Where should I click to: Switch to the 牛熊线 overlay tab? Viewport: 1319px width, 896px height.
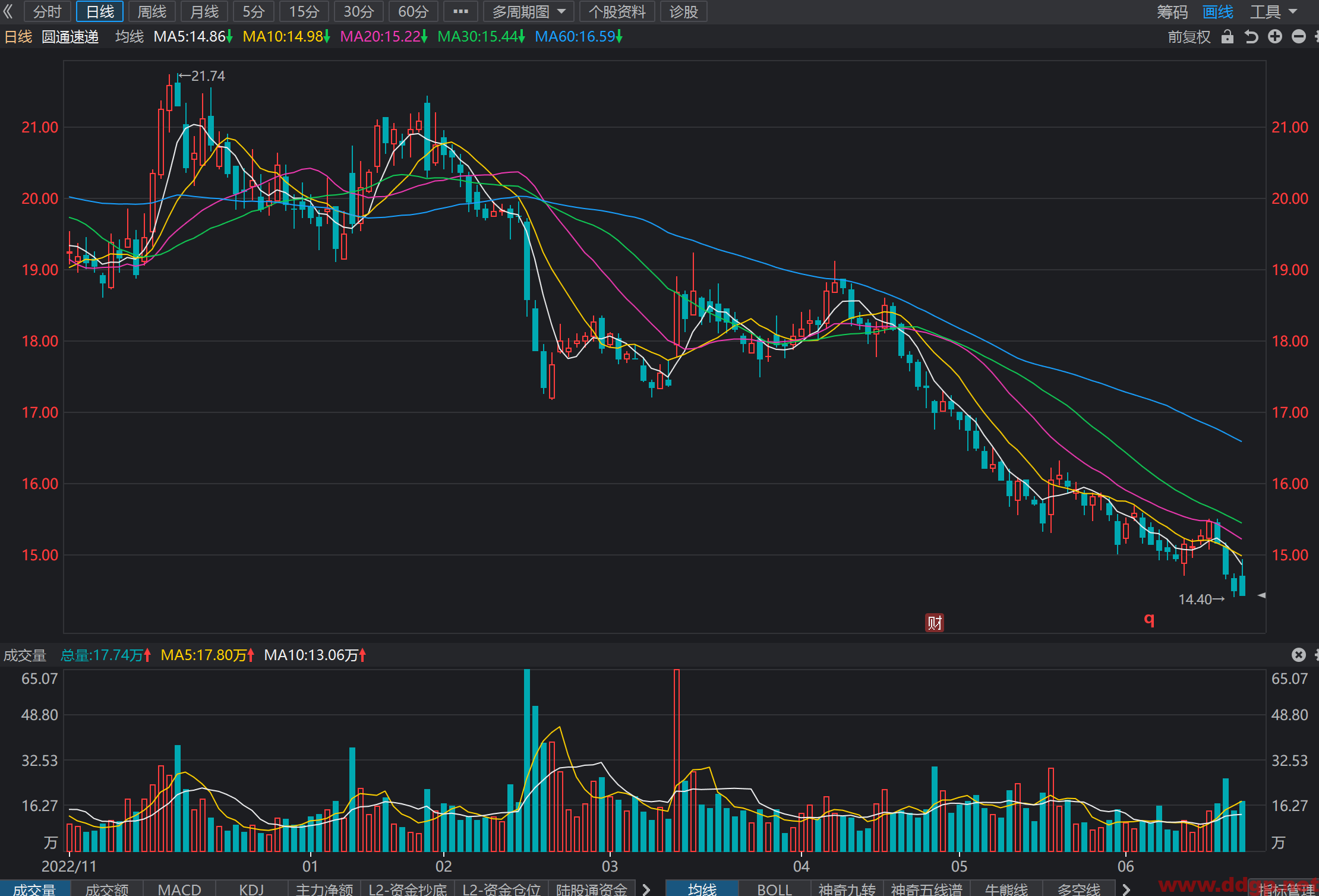(x=1006, y=889)
